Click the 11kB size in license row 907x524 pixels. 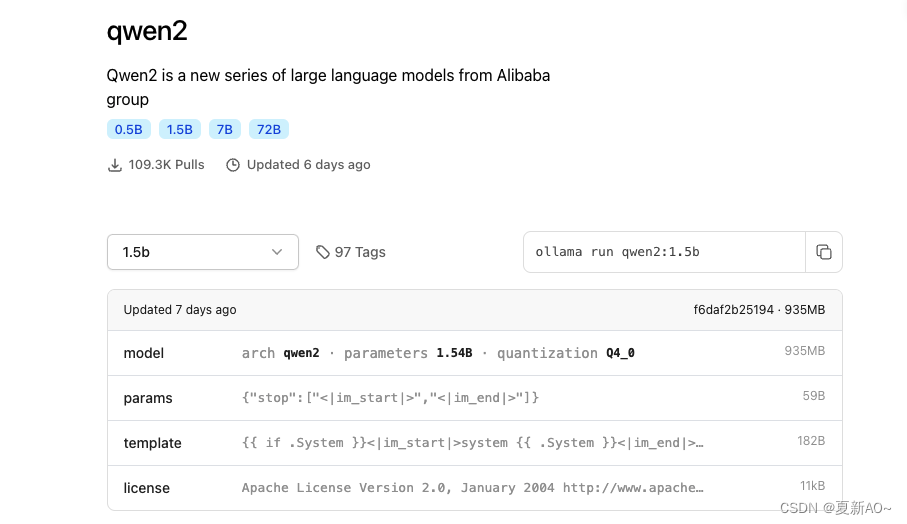click(812, 486)
